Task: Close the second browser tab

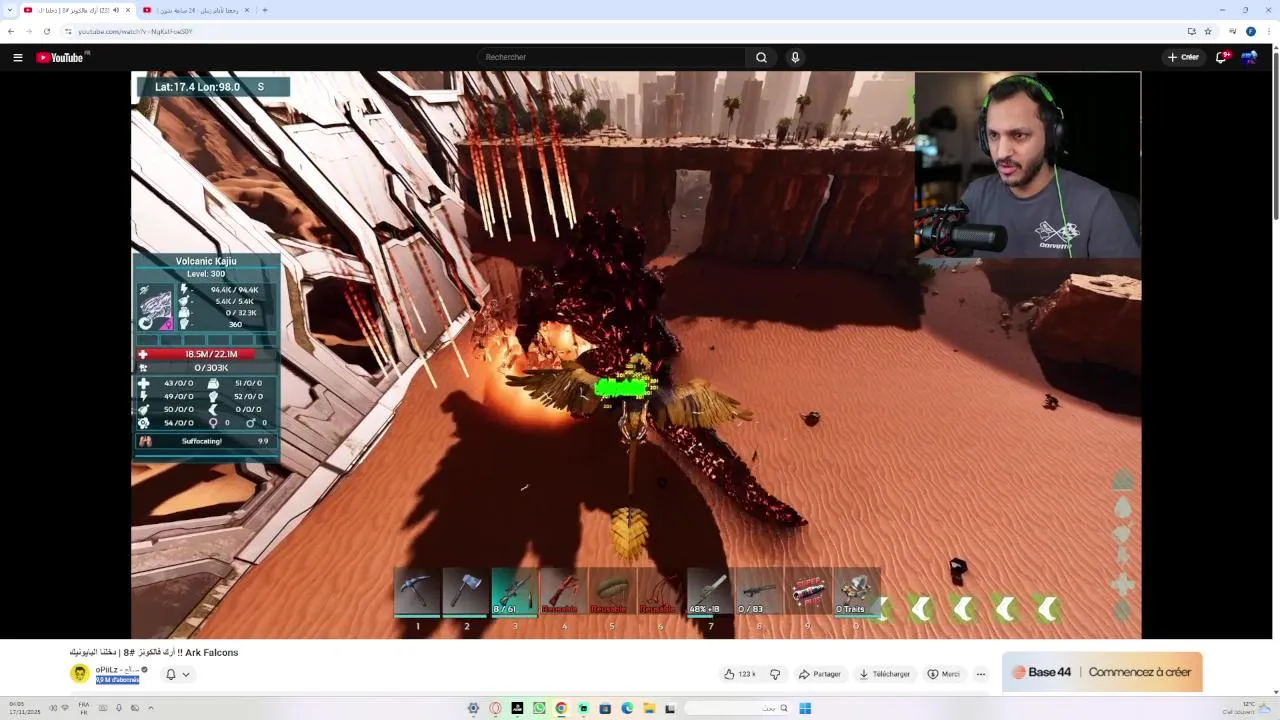Action: click(247, 10)
